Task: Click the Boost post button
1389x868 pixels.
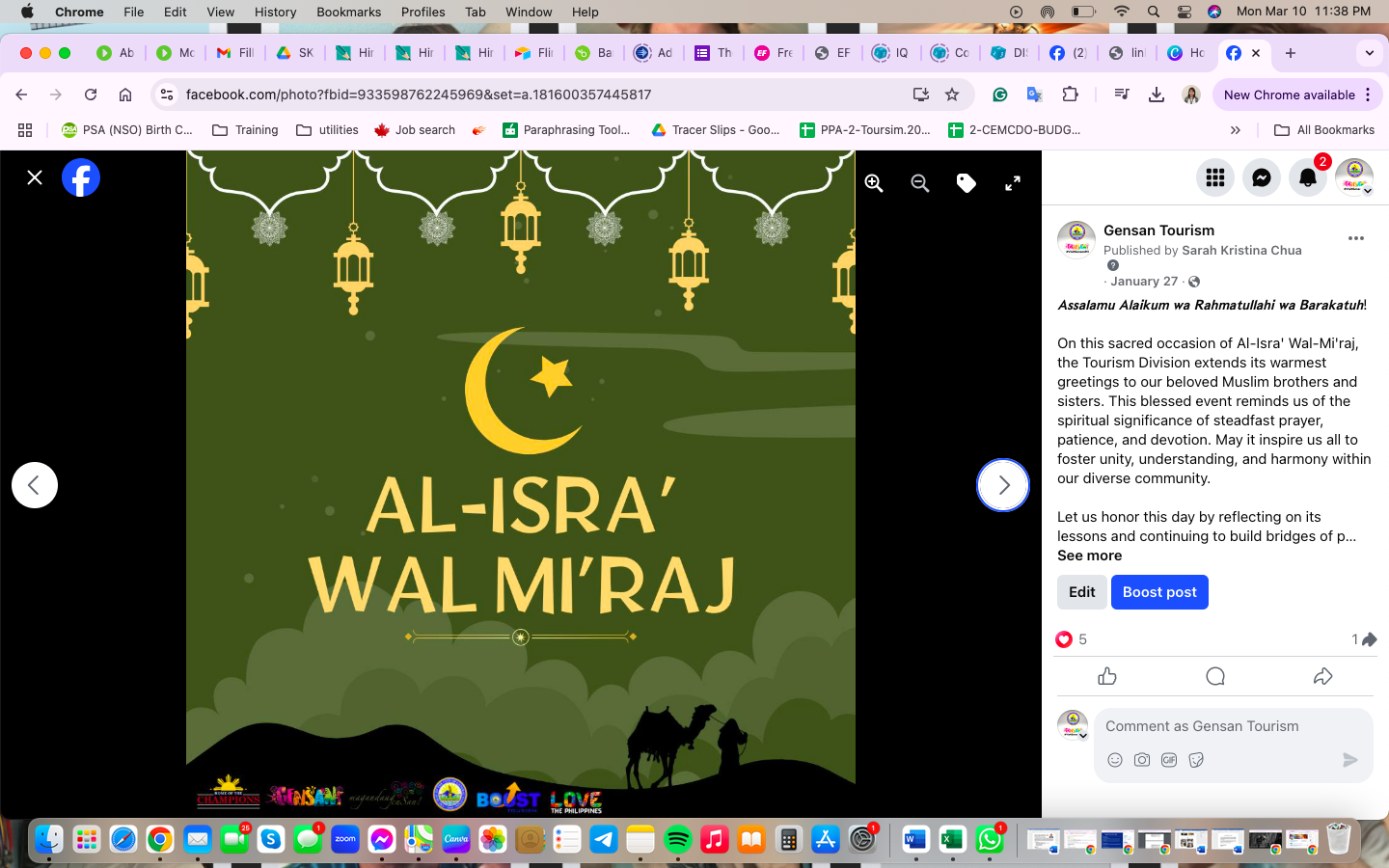Action: (x=1159, y=592)
